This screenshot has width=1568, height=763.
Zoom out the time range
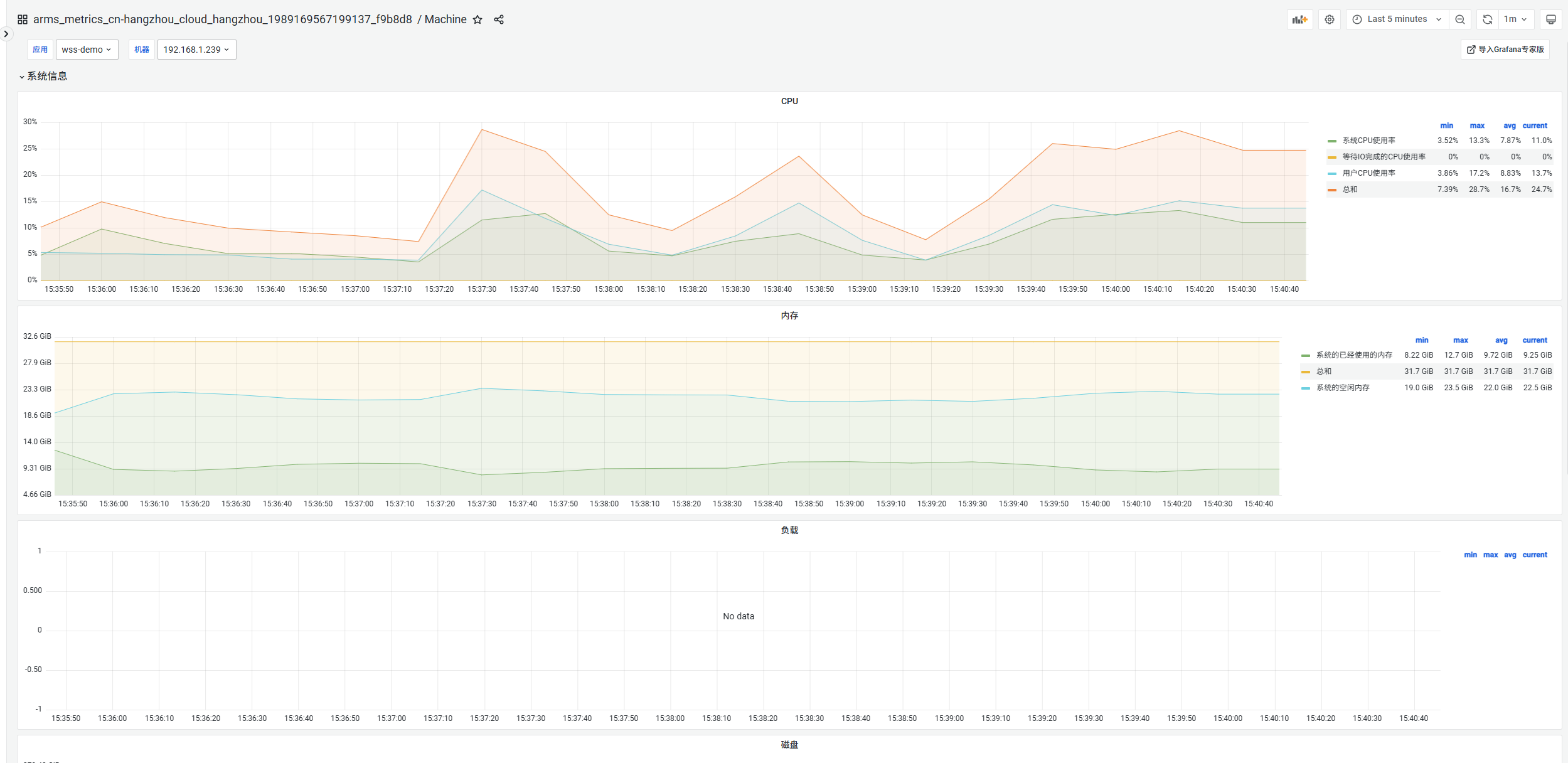(1460, 19)
